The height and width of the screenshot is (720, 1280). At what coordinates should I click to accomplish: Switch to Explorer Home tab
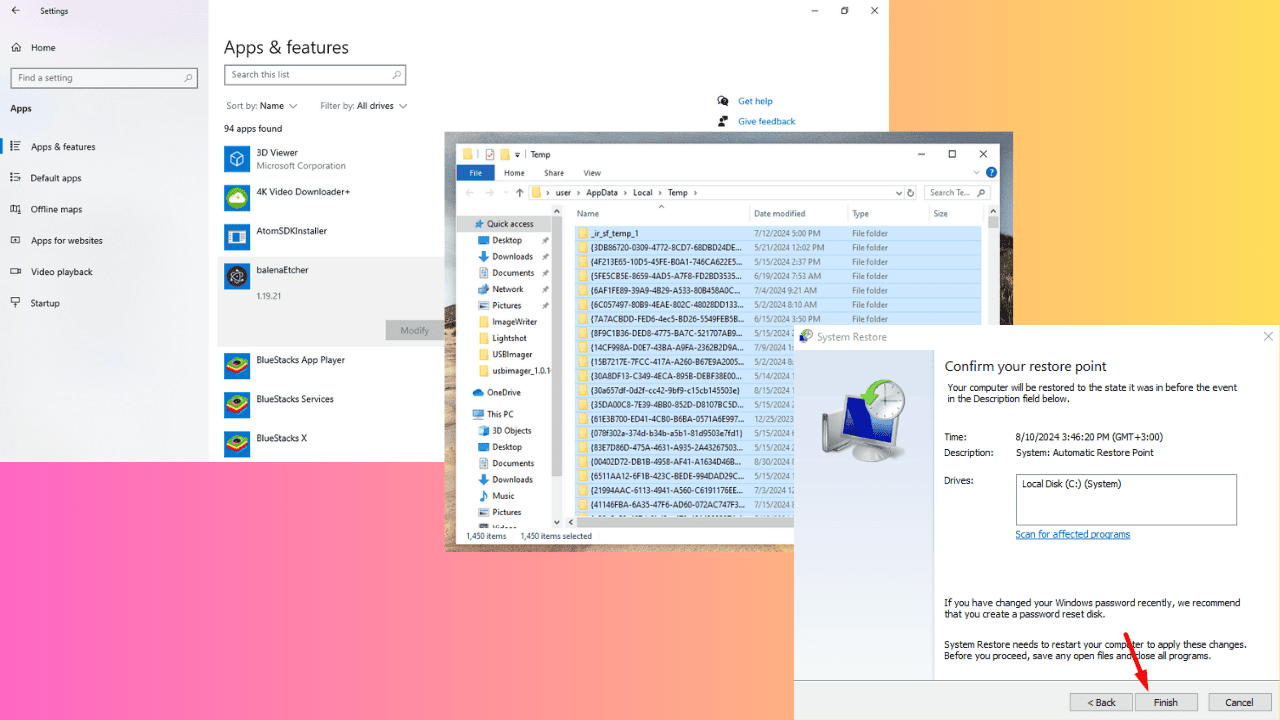pos(514,173)
